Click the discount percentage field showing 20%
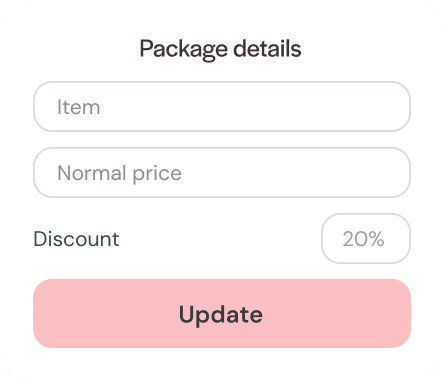This screenshot has width=444, height=384. tap(366, 239)
